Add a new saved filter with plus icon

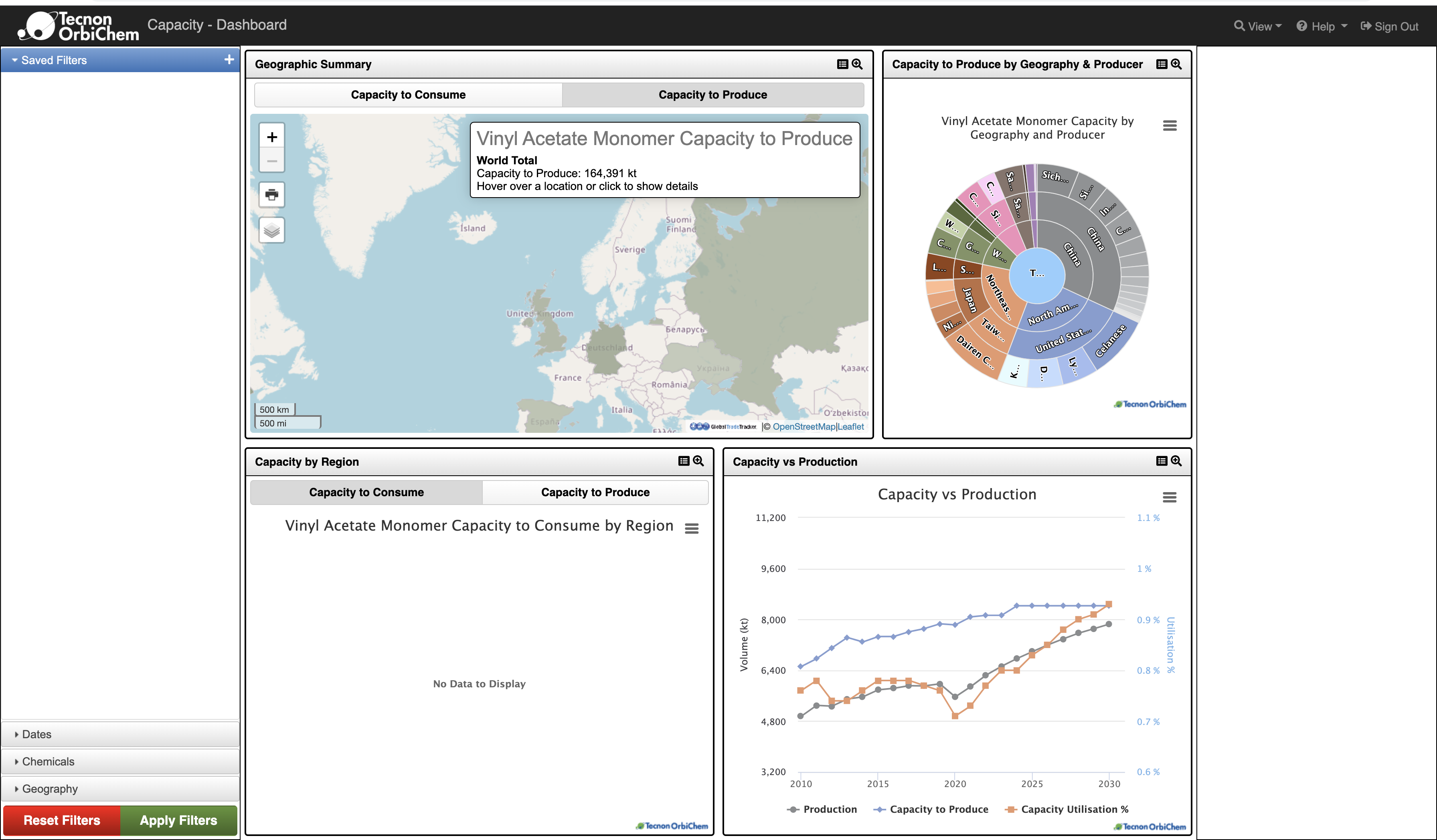point(229,60)
